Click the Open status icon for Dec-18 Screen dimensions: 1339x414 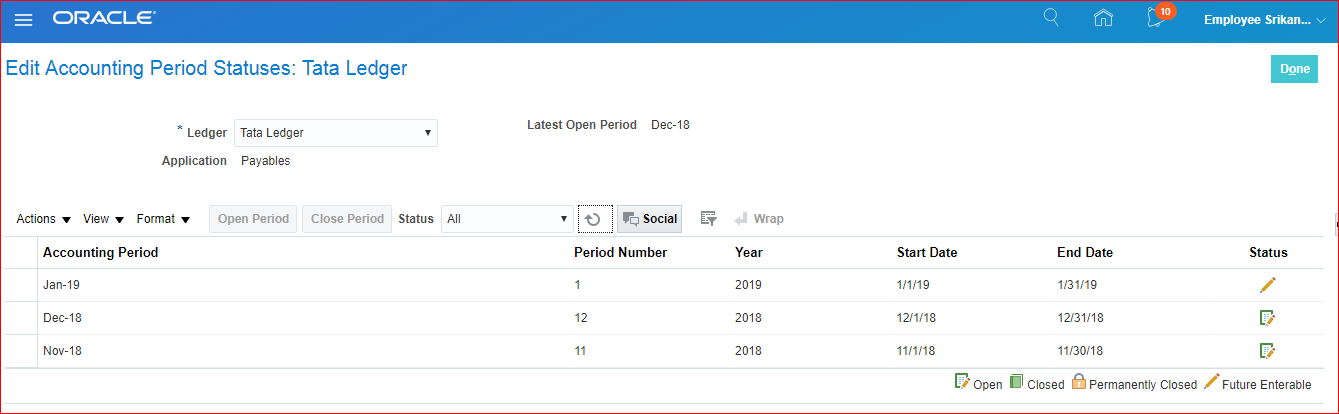click(x=1267, y=318)
